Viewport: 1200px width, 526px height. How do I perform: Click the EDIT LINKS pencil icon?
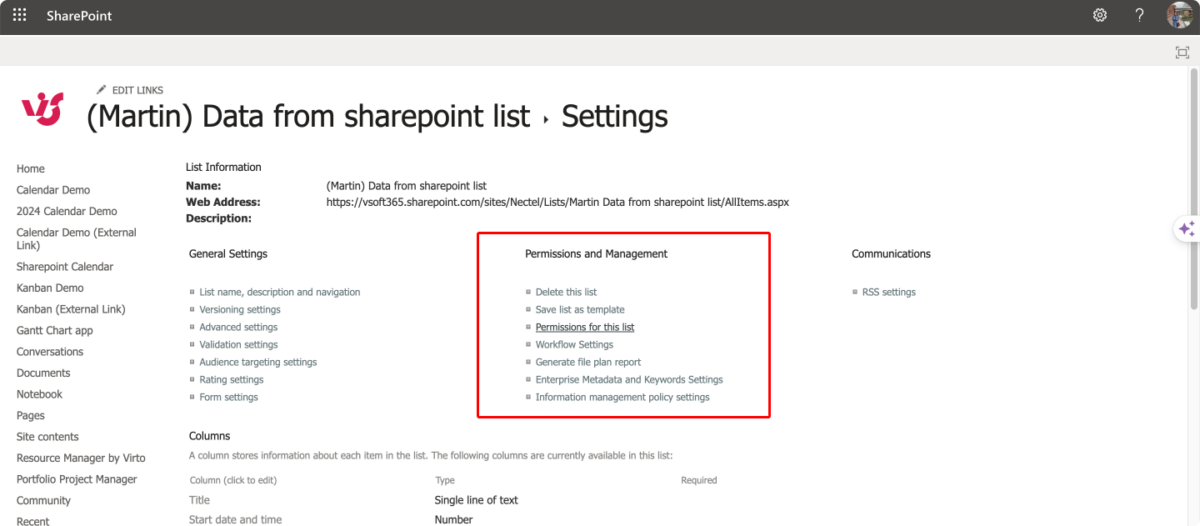click(101, 90)
